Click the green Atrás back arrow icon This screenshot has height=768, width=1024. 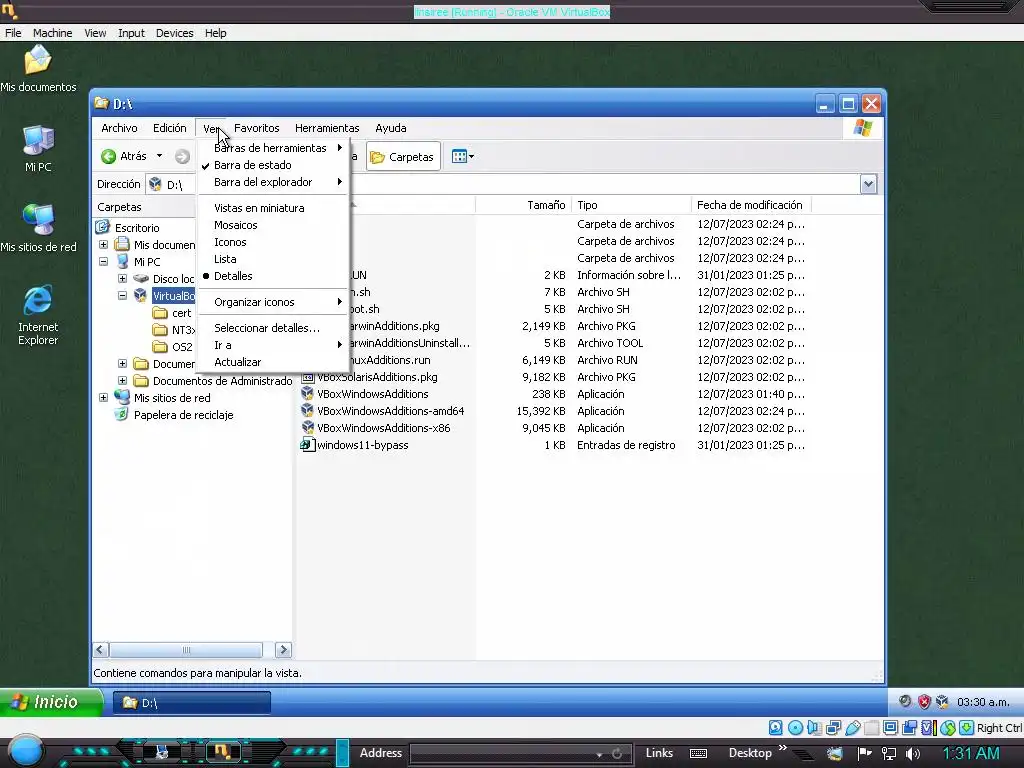[x=108, y=157]
